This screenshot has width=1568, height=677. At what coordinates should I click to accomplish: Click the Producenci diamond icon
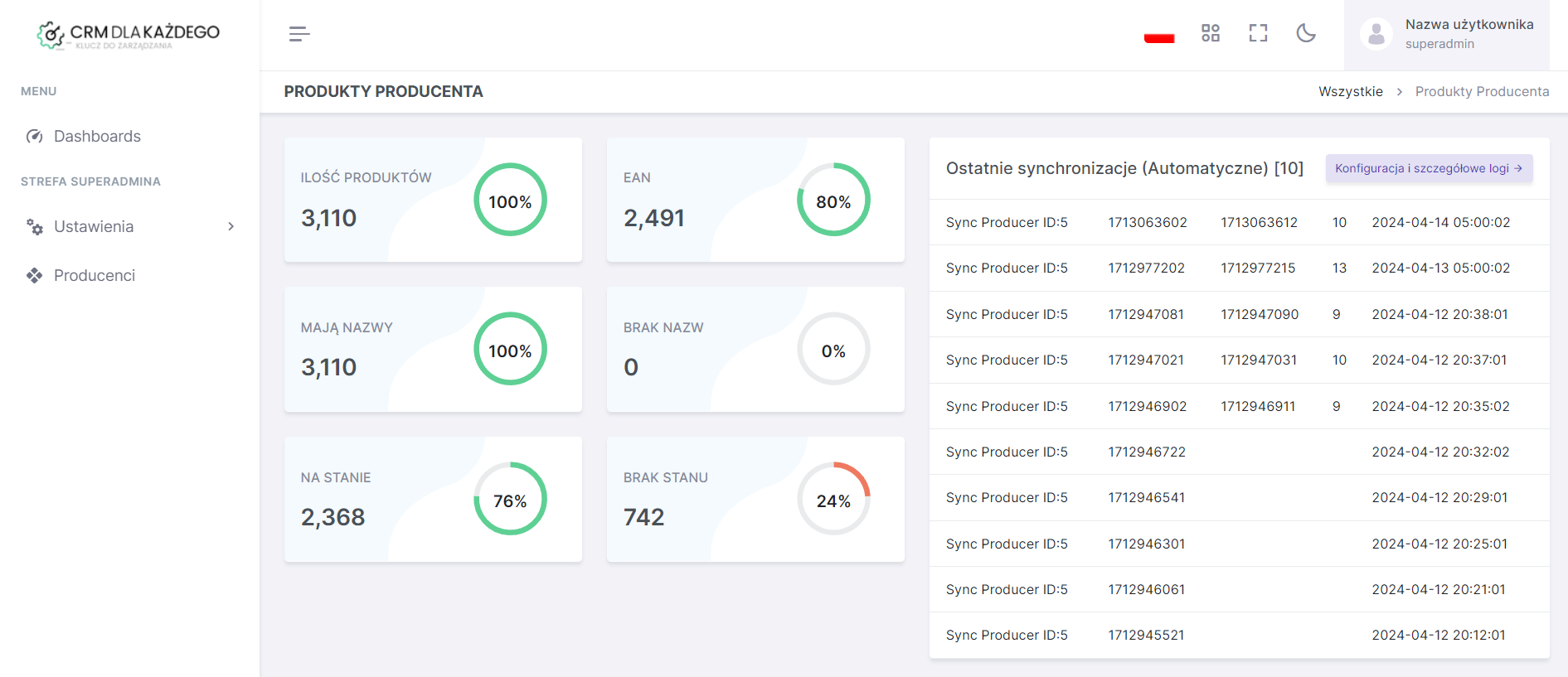pyautogui.click(x=34, y=276)
